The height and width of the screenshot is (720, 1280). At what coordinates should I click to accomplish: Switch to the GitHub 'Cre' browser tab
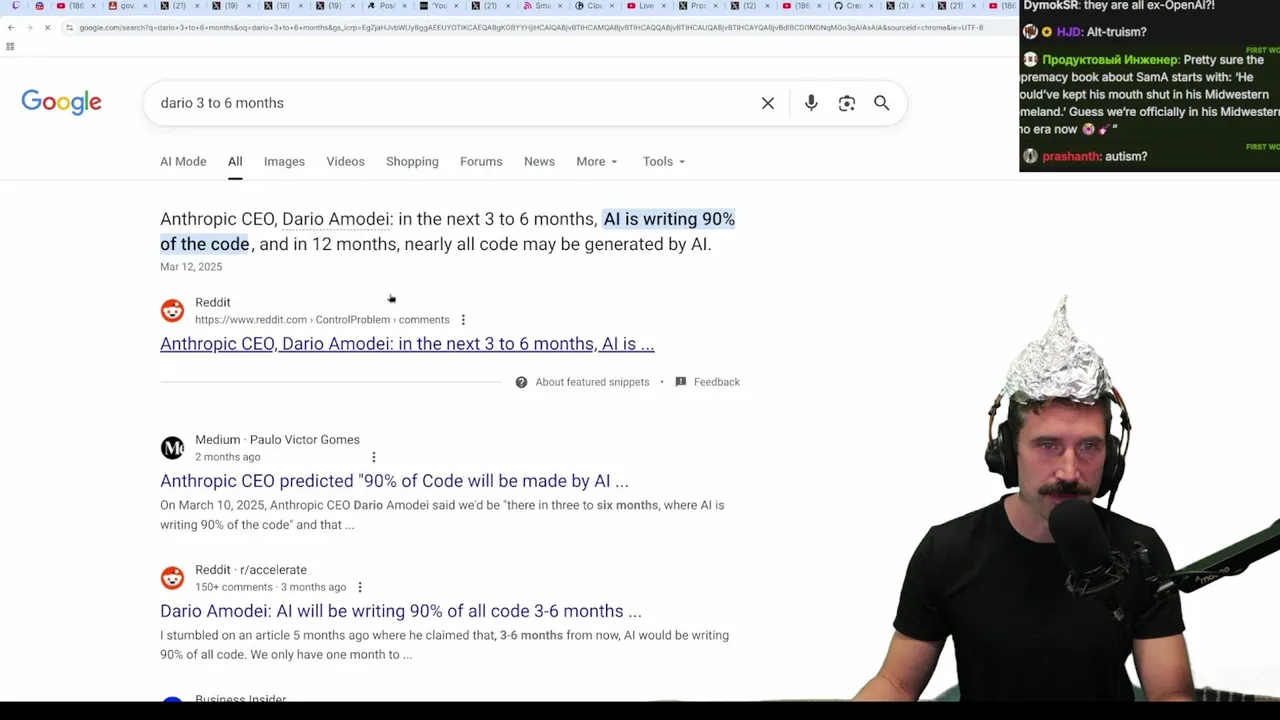[x=853, y=6]
